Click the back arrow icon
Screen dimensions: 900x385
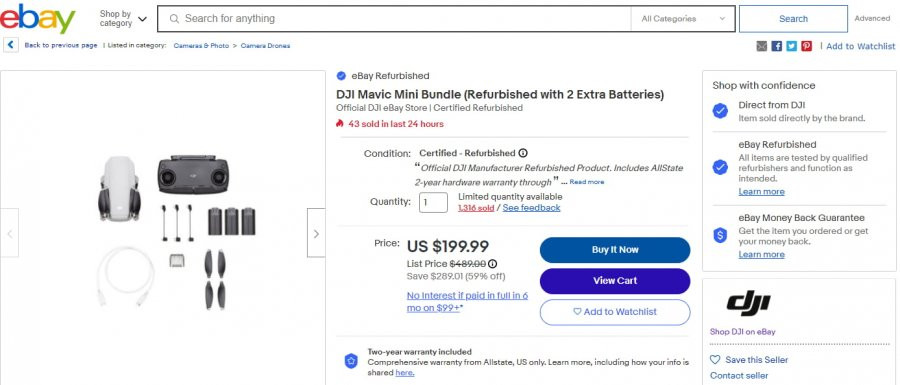point(11,45)
